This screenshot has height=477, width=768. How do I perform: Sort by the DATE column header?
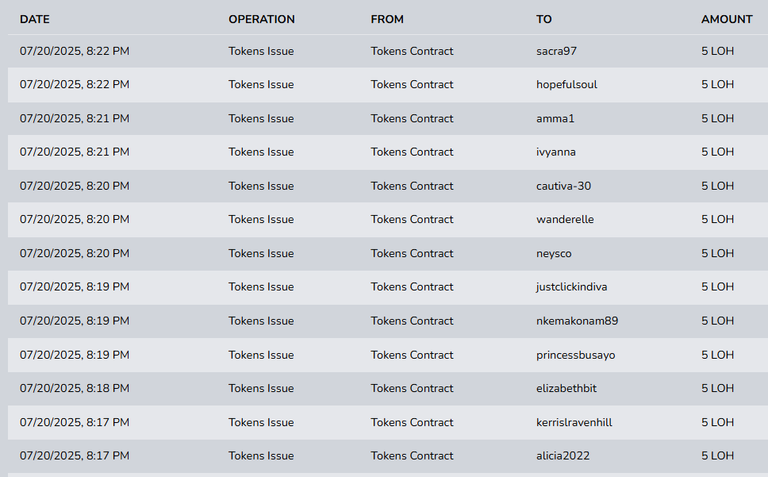(35, 20)
